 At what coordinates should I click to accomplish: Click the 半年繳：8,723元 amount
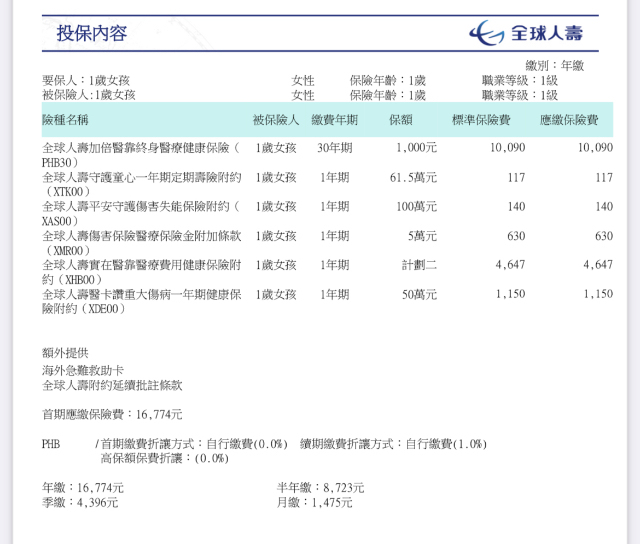(x=320, y=488)
